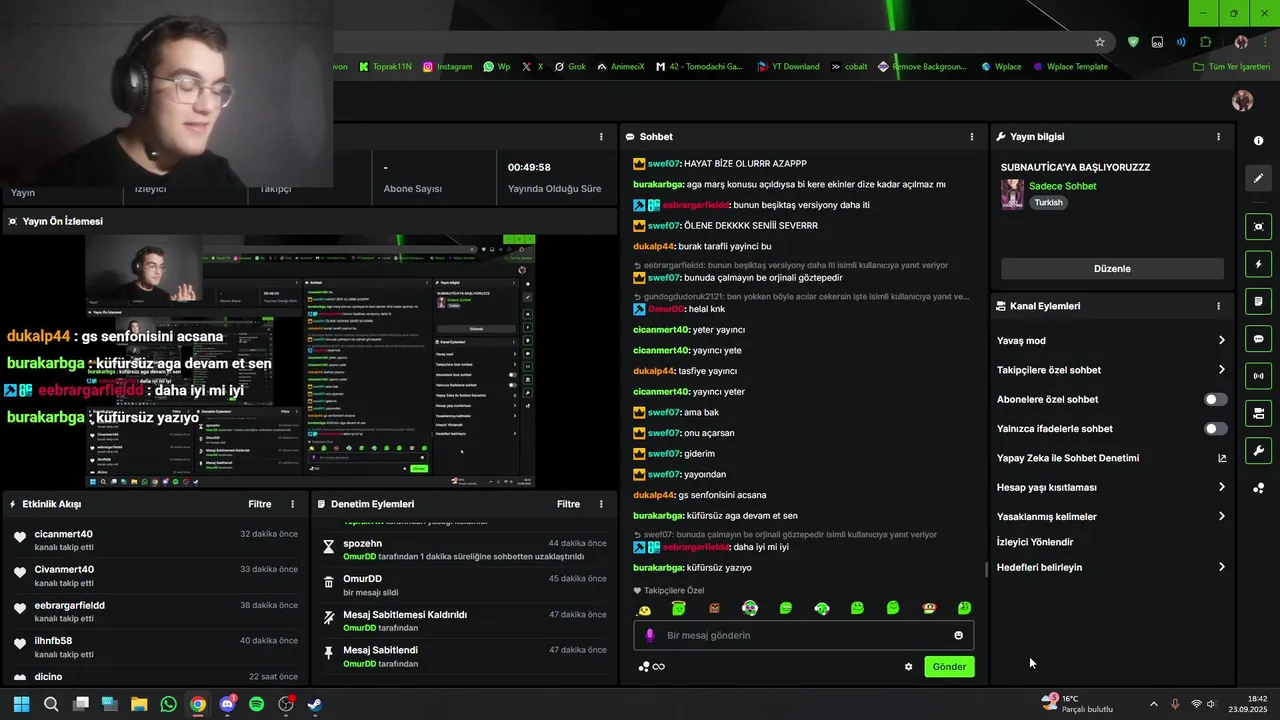Click the infinity points icon below message box
The height and width of the screenshot is (720, 1280).
(651, 667)
